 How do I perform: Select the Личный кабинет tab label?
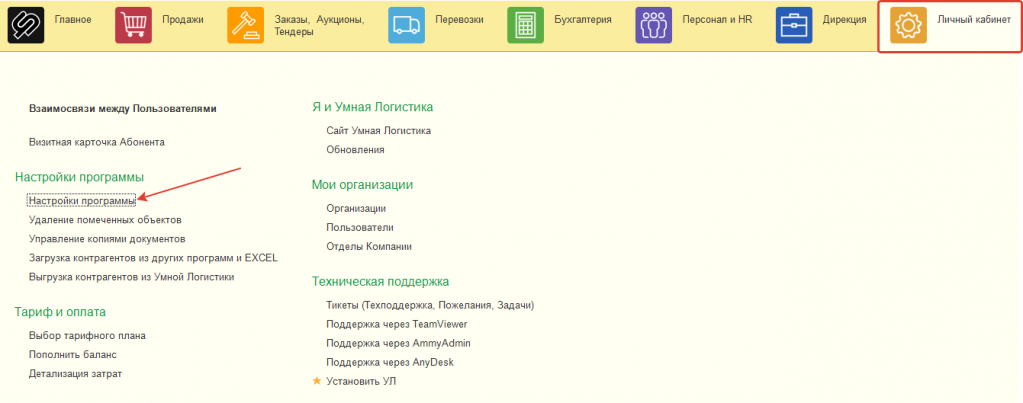point(973,20)
